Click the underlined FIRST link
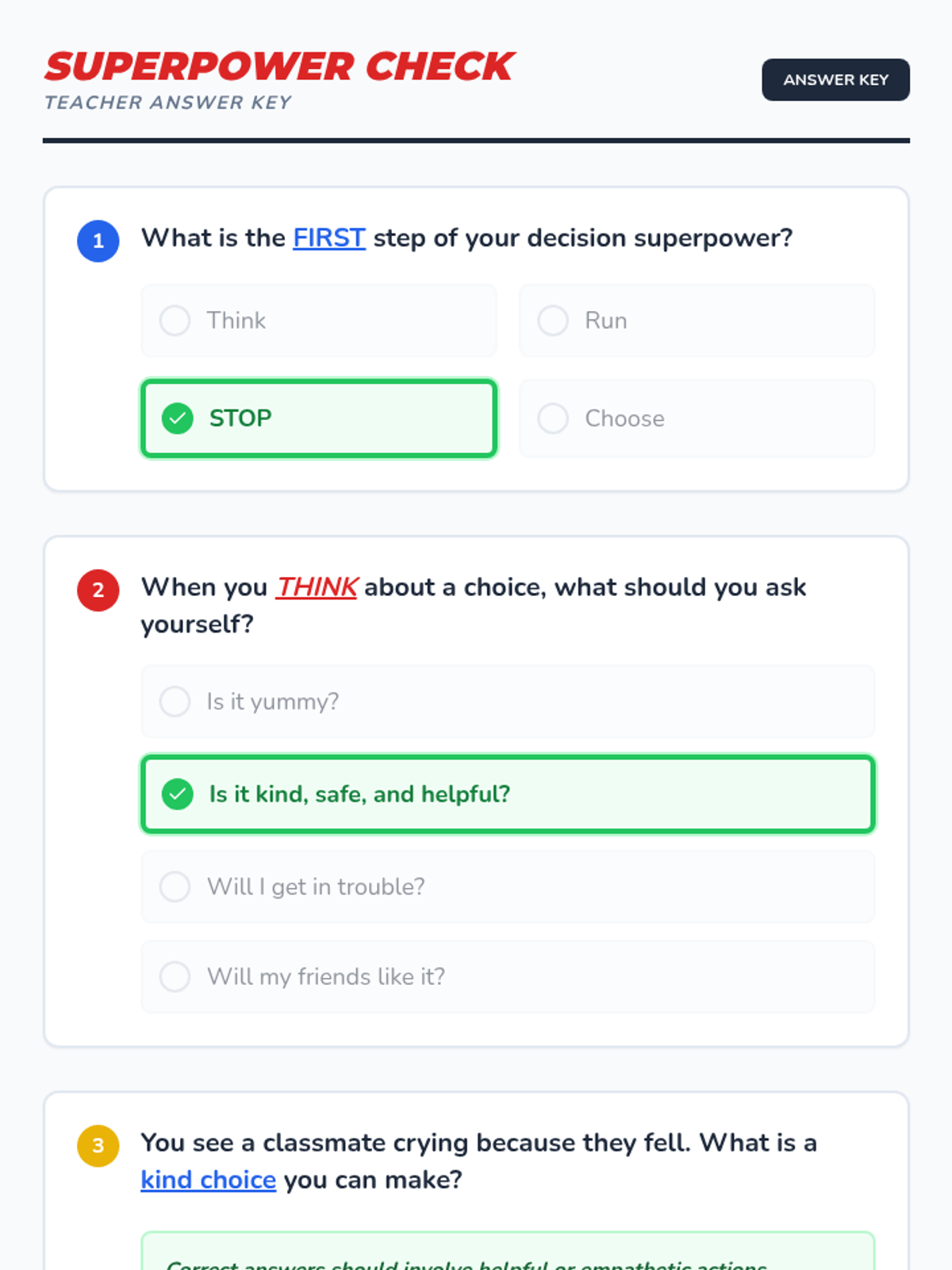The width and height of the screenshot is (952, 1270). pos(328,237)
